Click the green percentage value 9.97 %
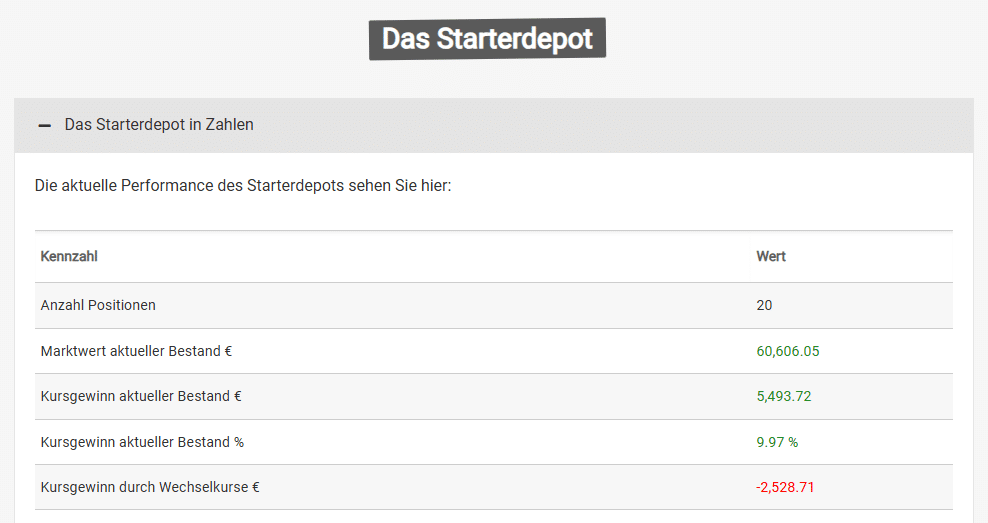The width and height of the screenshot is (988, 523). (777, 442)
